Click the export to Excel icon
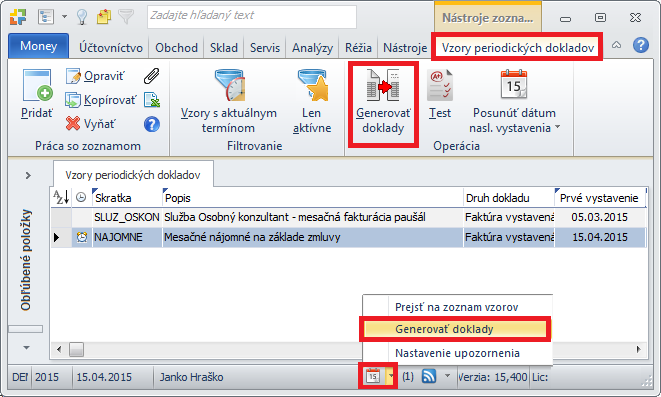Screen dimensions: 661x397 [152, 100]
